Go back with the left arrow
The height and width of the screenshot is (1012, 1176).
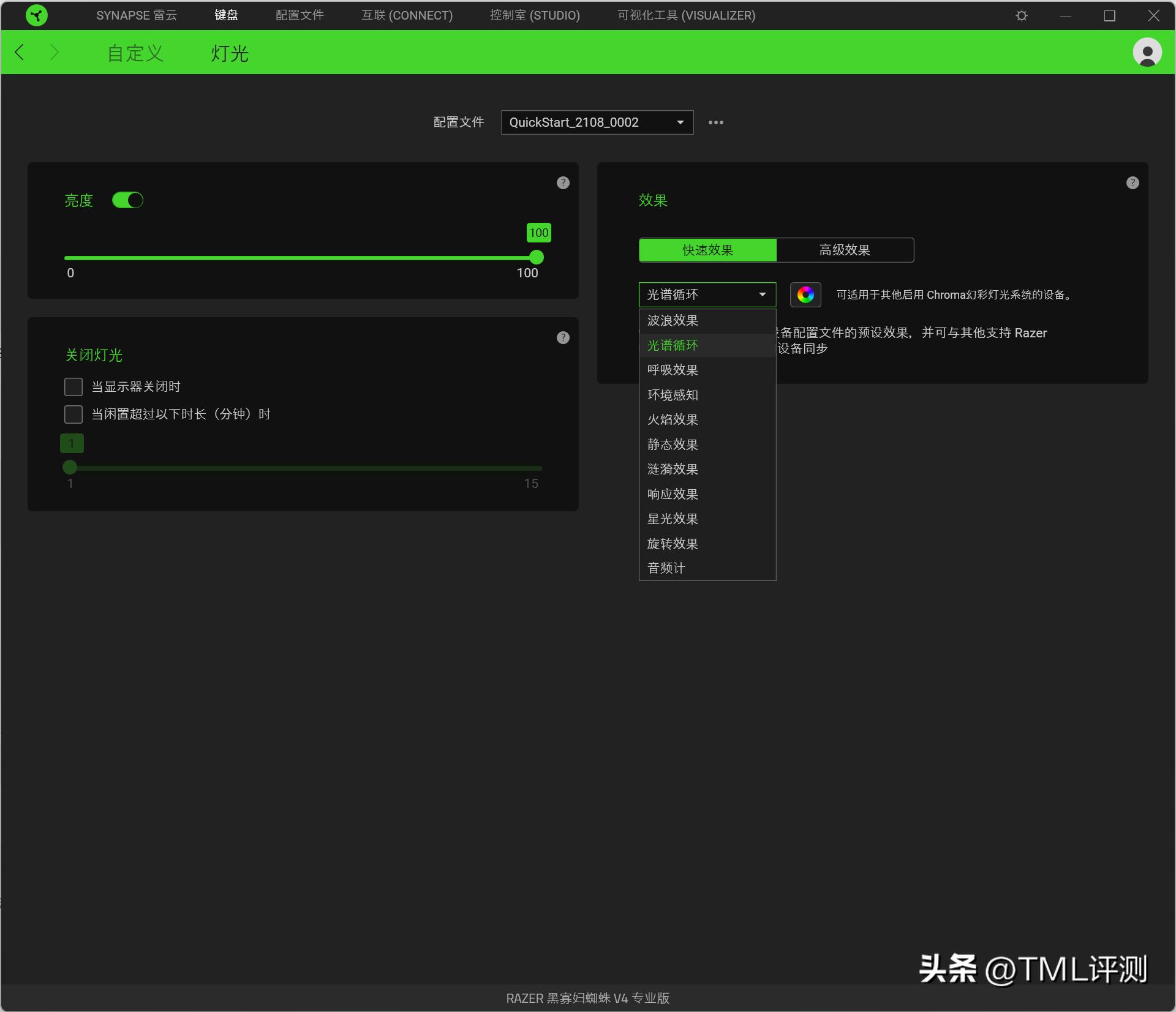[x=20, y=53]
